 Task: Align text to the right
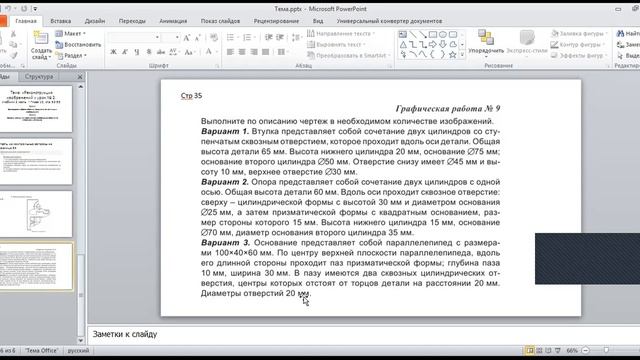pos(254,52)
